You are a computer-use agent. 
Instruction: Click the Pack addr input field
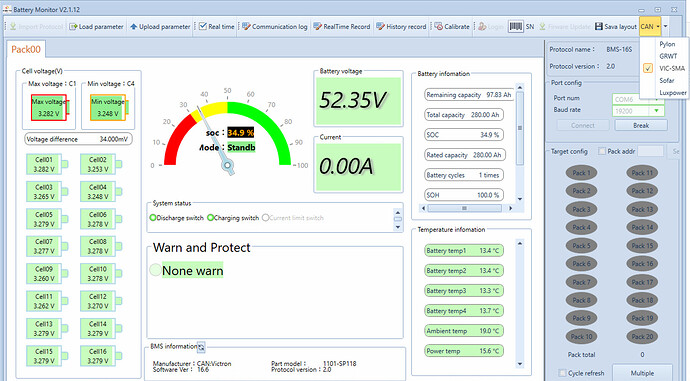(x=650, y=151)
